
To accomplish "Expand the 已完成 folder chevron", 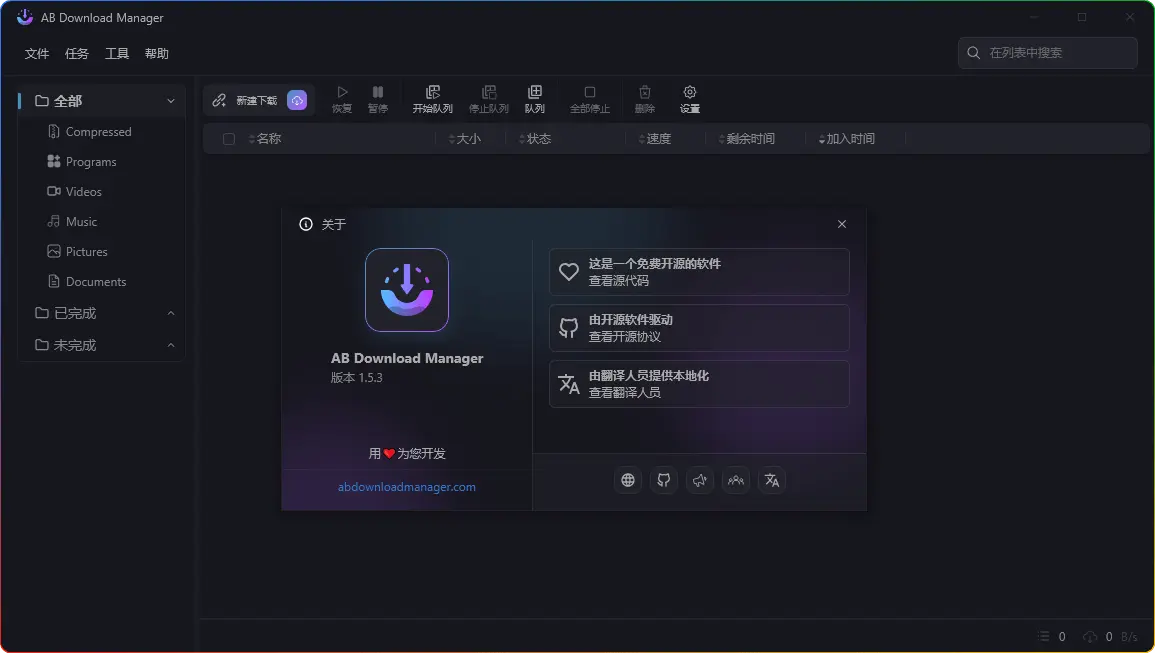I will (171, 313).
